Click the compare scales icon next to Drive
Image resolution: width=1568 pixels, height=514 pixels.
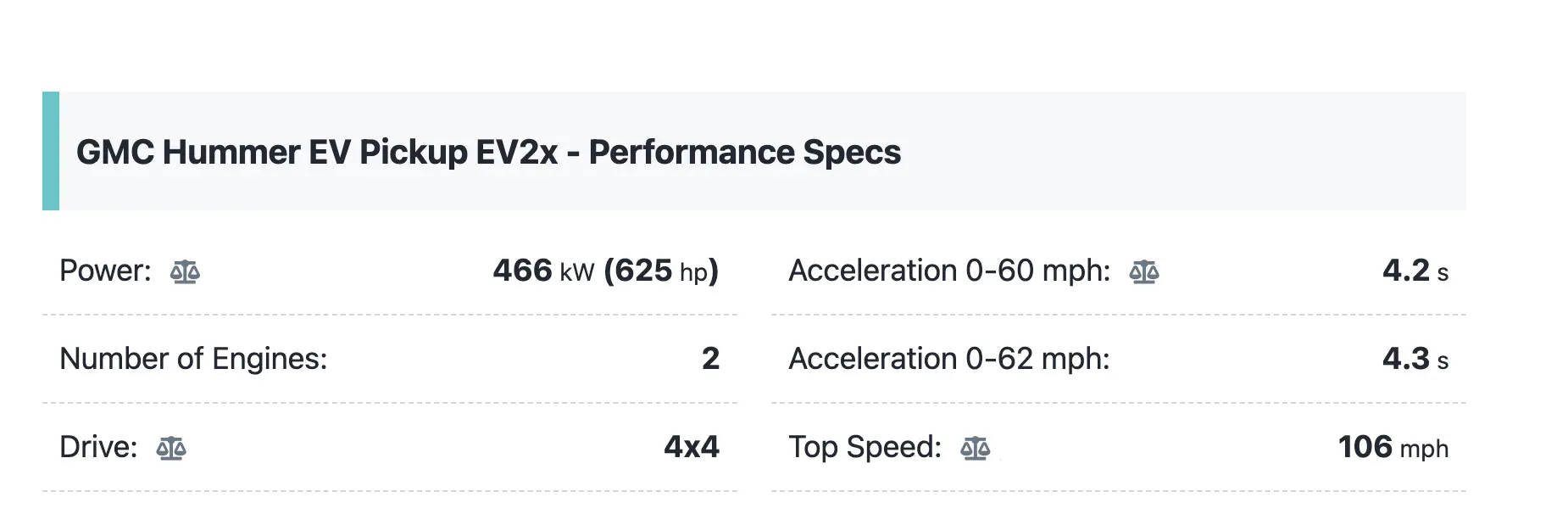pos(171,448)
